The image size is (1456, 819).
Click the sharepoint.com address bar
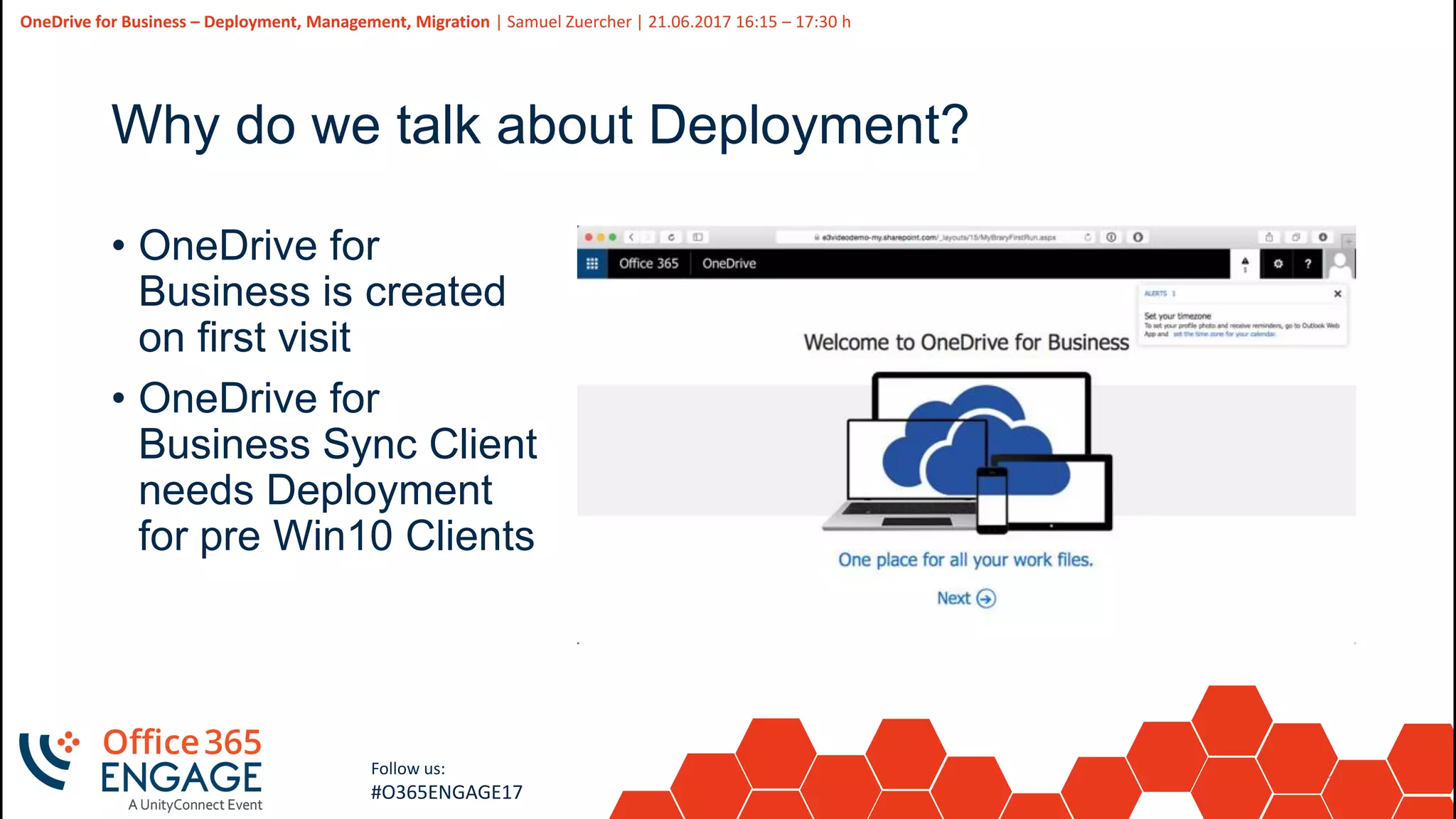935,237
